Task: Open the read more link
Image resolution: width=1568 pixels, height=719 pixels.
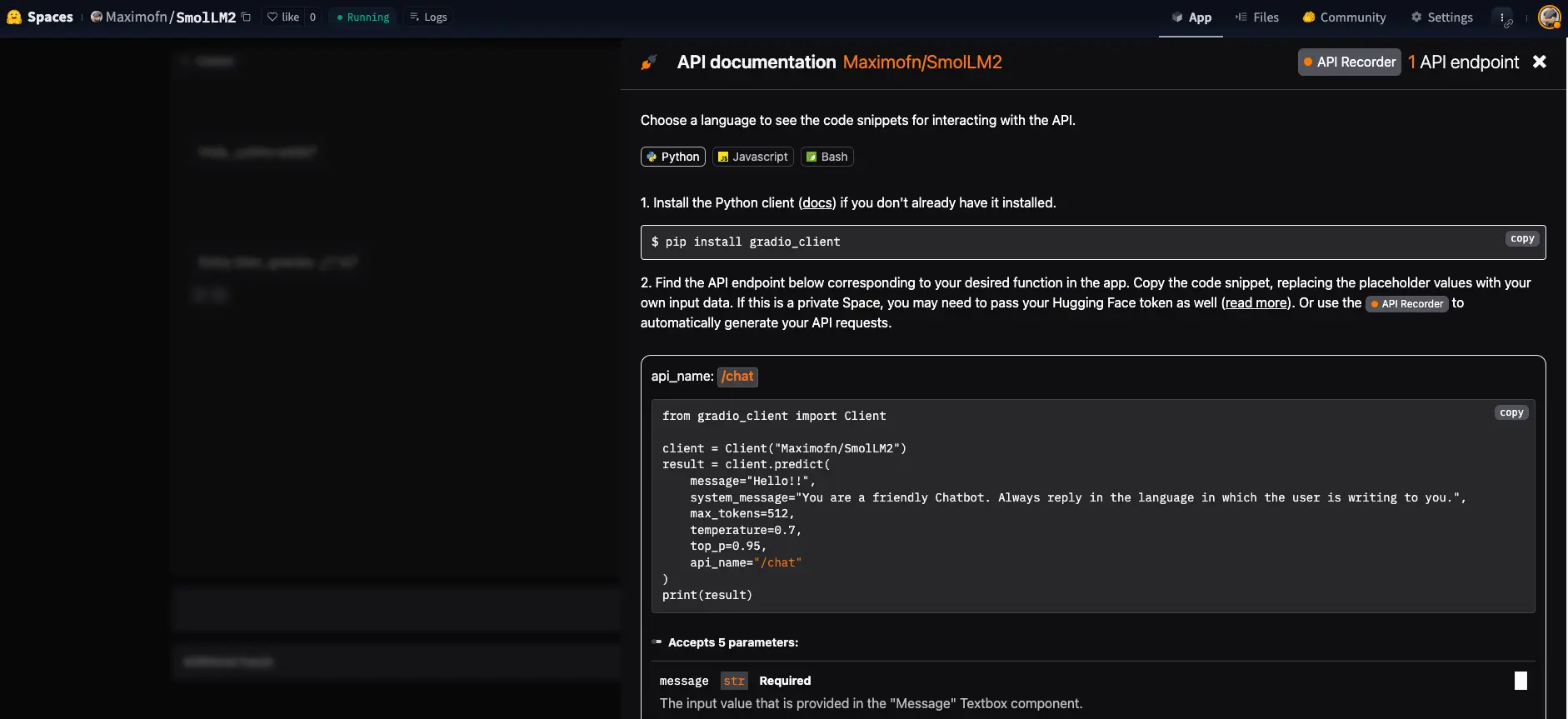Action: [x=1256, y=302]
